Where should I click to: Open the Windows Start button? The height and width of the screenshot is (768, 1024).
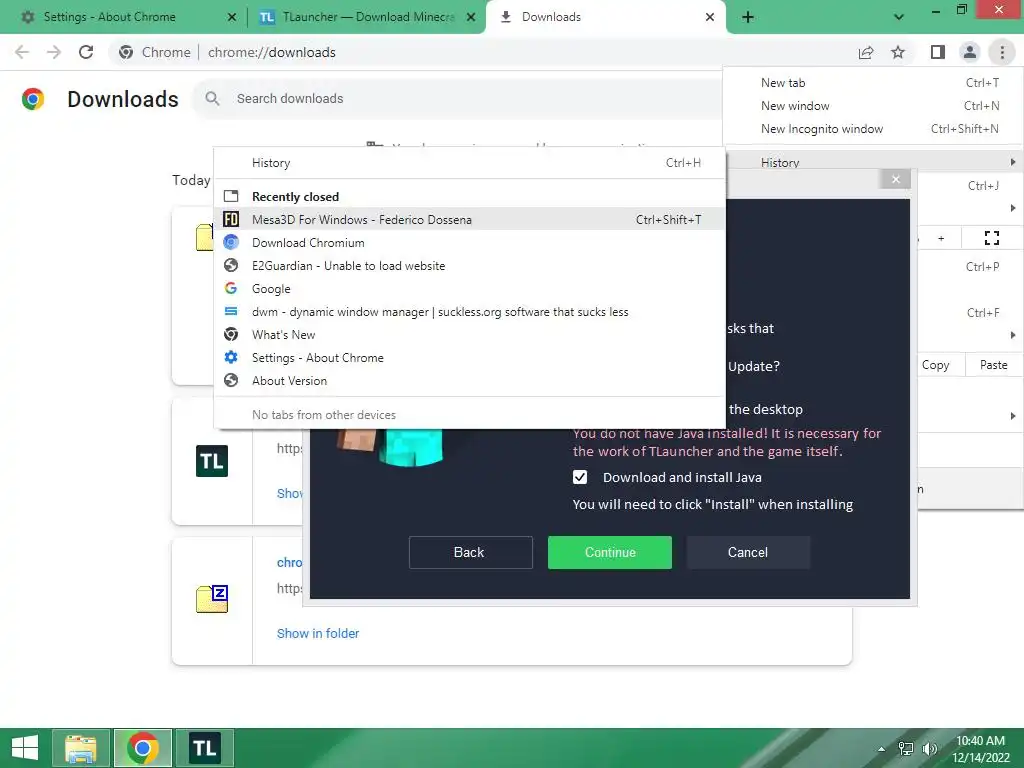[x=25, y=748]
